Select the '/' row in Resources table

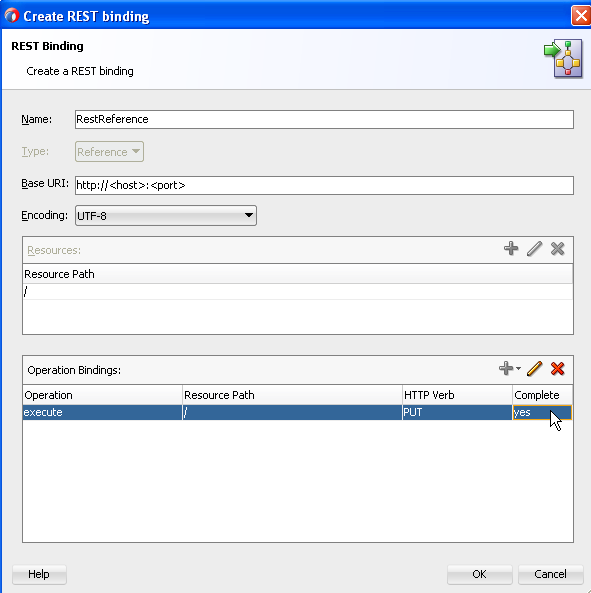pos(298,292)
